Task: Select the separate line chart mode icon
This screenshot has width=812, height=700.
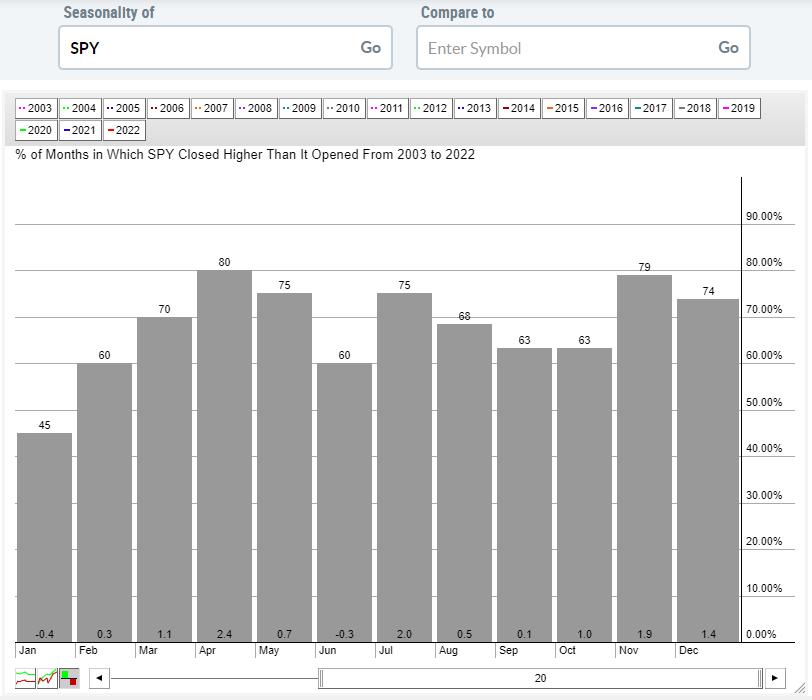Action: (26, 678)
